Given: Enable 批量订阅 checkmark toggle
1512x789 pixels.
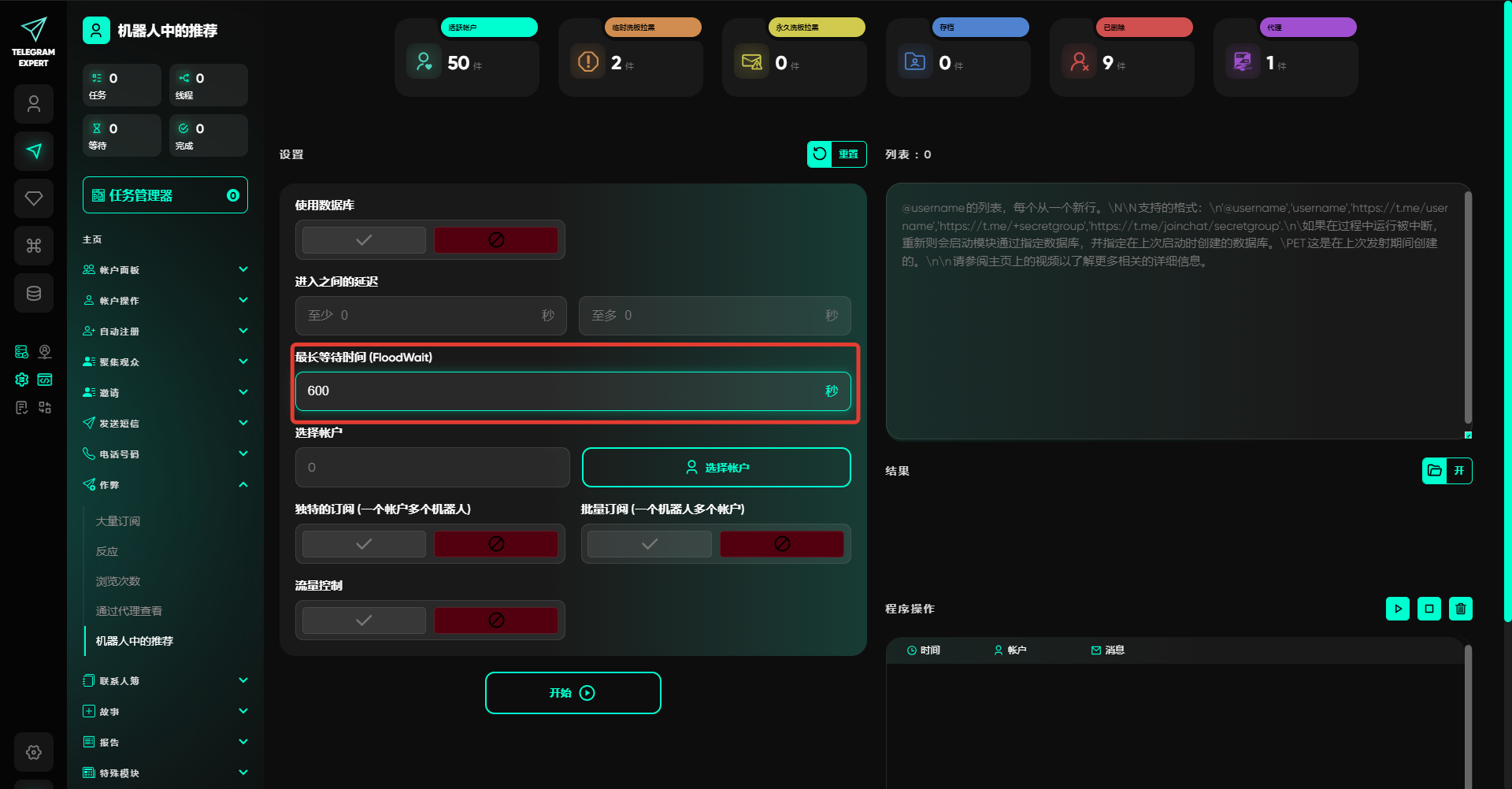Looking at the screenshot, I should 650,544.
